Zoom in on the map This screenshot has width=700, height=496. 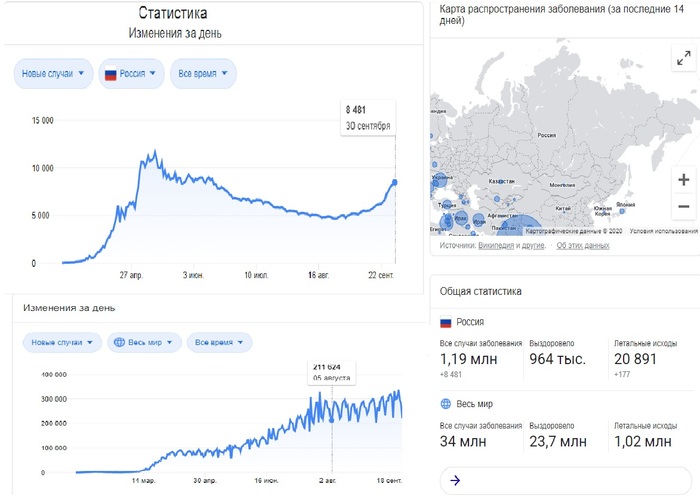tap(683, 180)
